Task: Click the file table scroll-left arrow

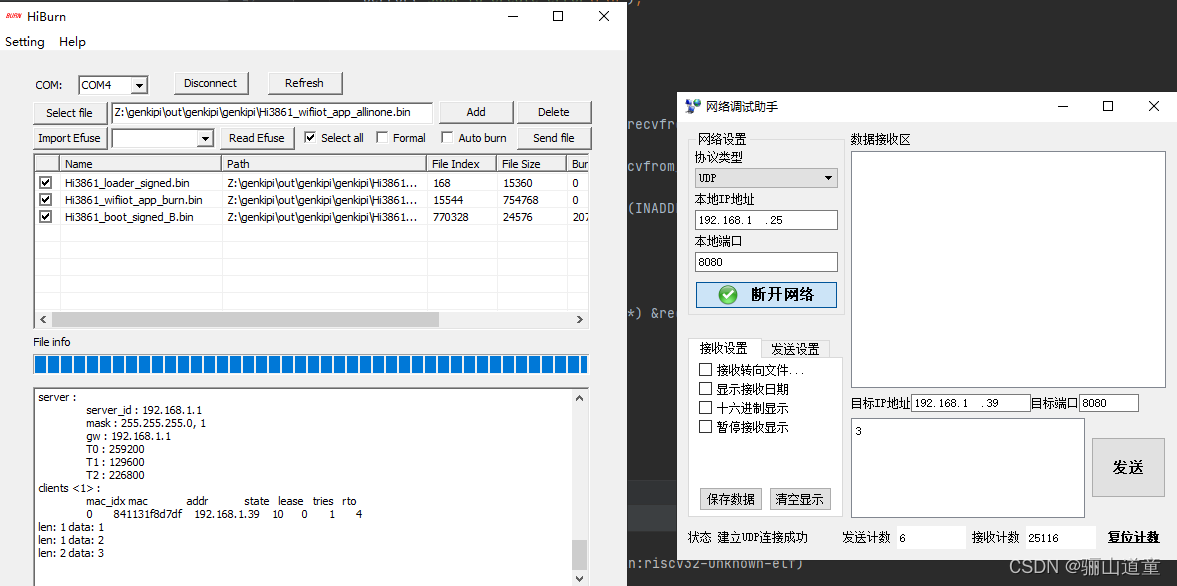Action: (43, 320)
